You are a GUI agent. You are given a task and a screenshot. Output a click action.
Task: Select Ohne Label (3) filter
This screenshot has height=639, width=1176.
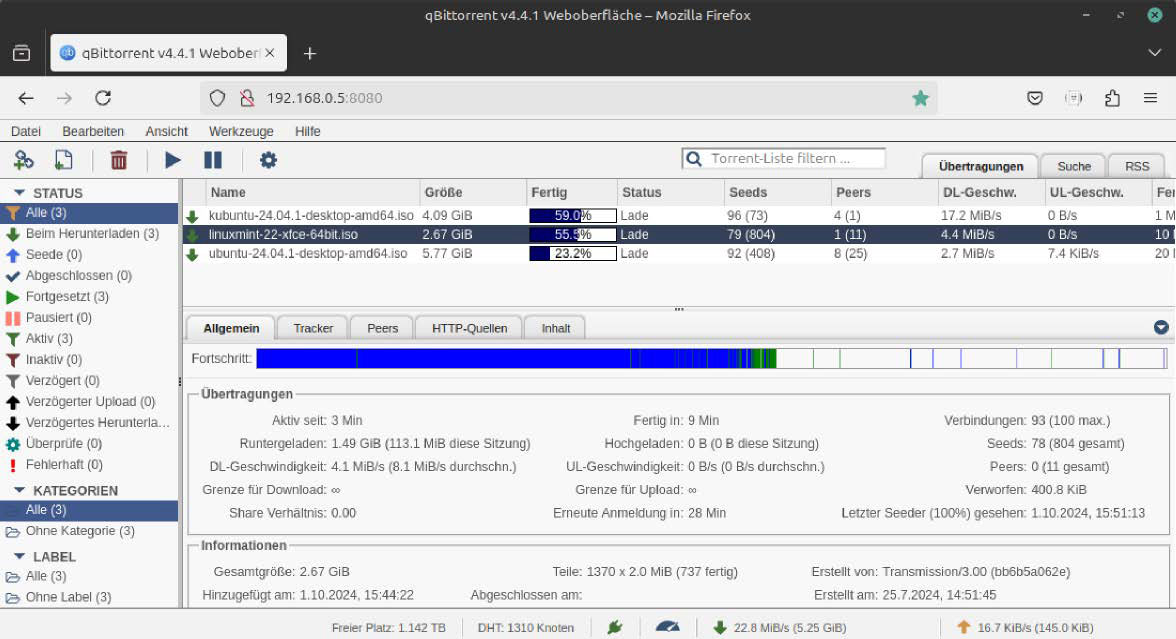[x=88, y=598]
